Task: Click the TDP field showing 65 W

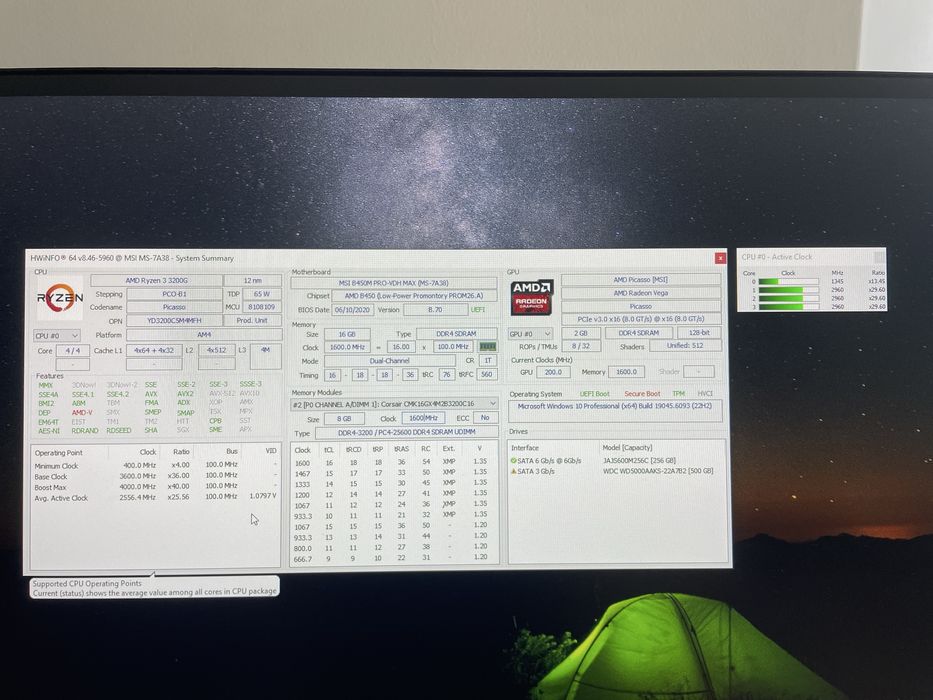Action: [x=262, y=294]
